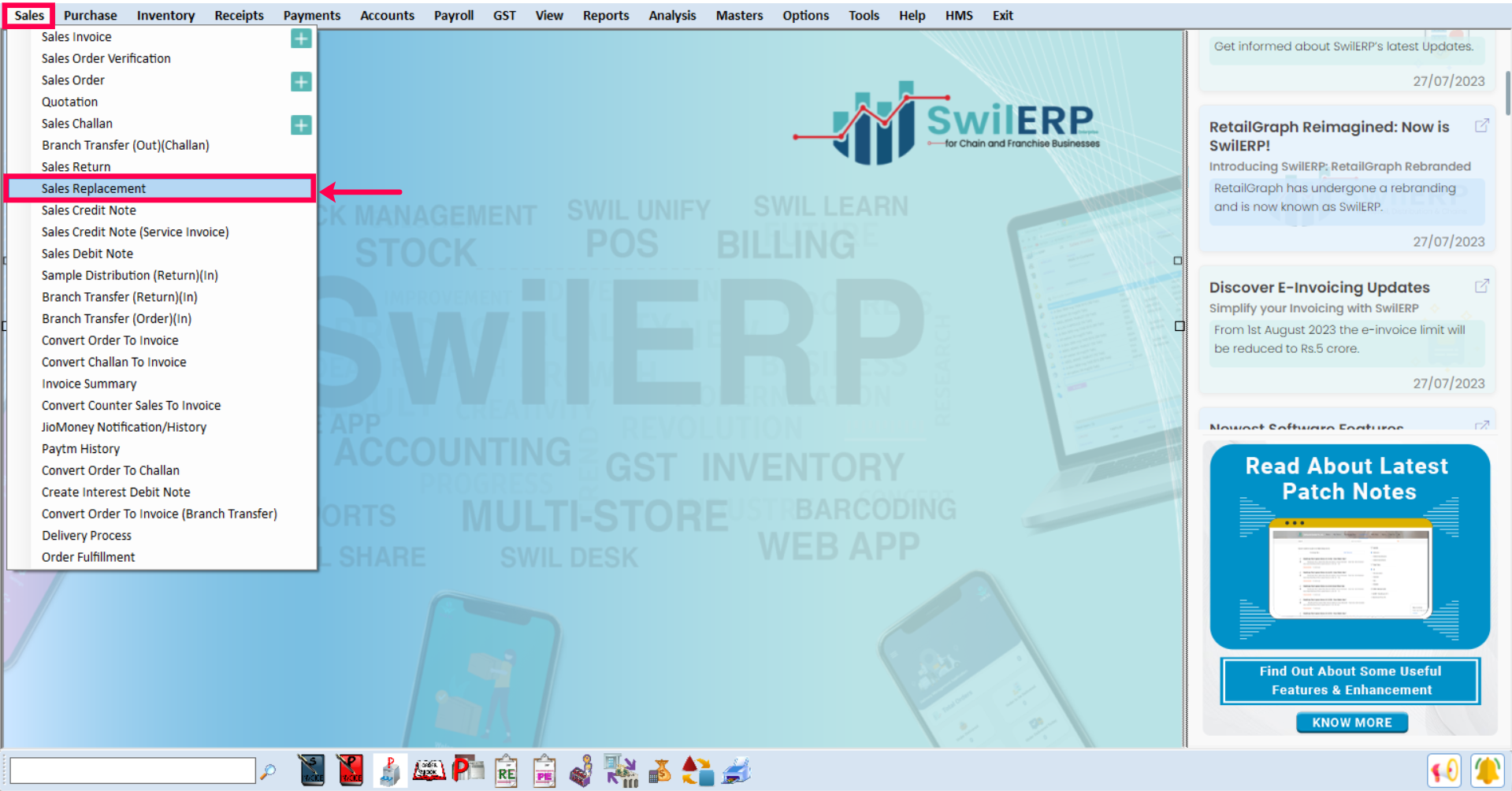Image resolution: width=1512 pixels, height=791 pixels.
Task: Open the Purchase menu
Action: pos(90,15)
